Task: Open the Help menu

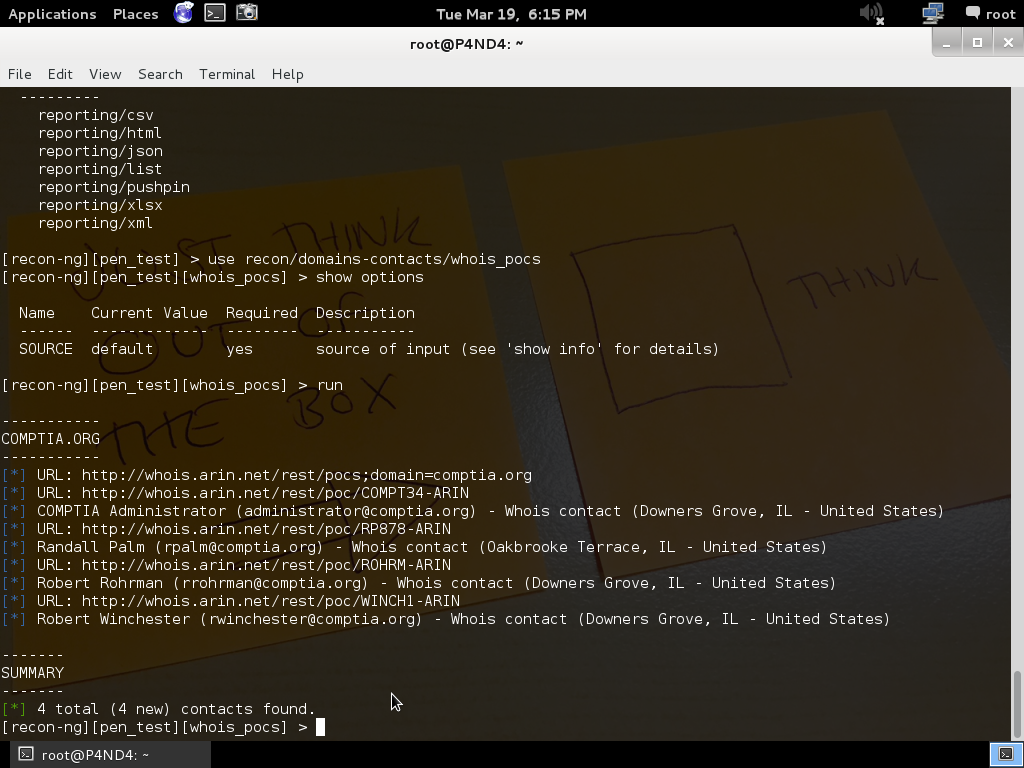Action: [x=287, y=74]
